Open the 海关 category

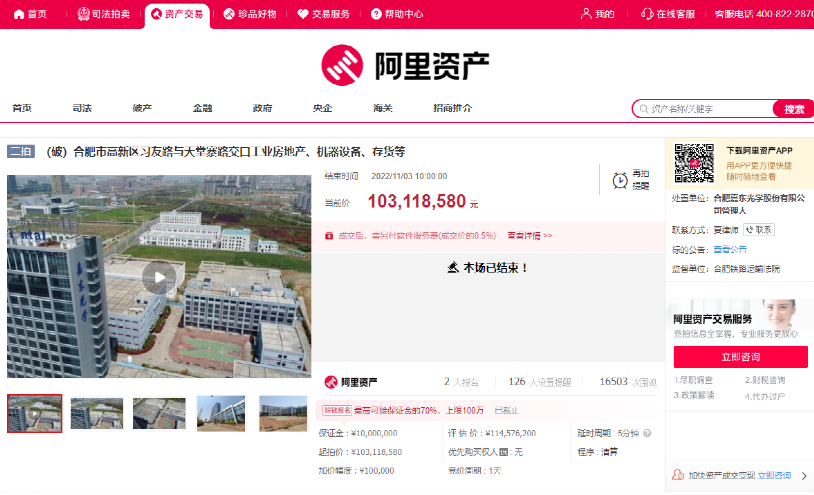pyautogui.click(x=383, y=108)
